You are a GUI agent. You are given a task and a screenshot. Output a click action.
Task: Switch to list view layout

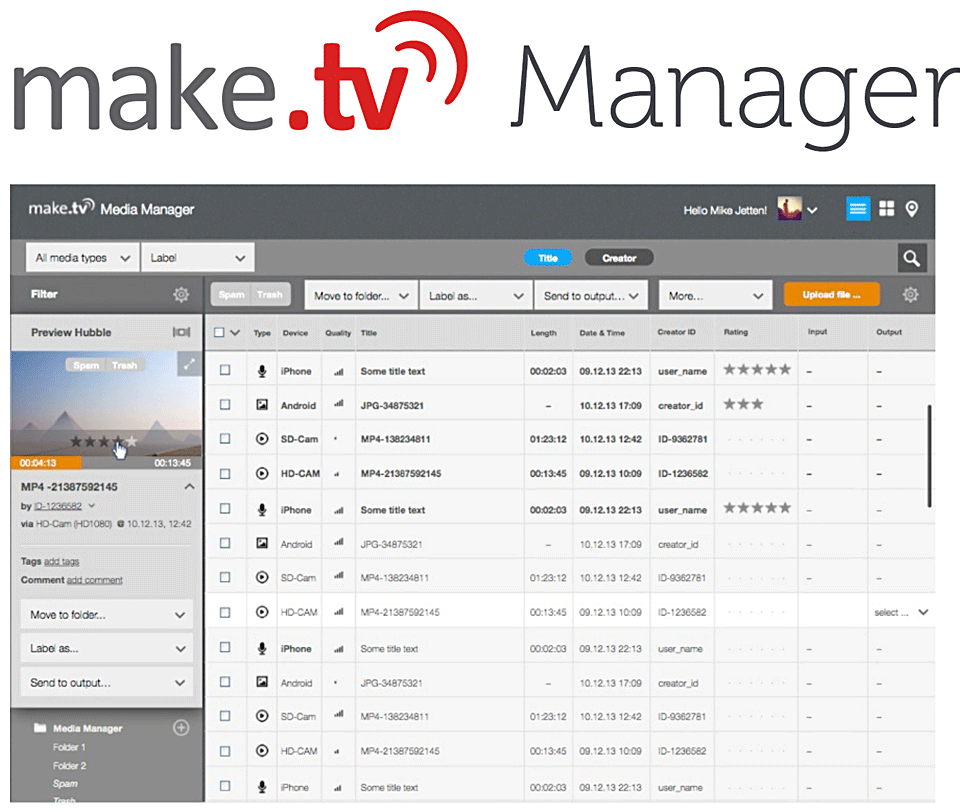pos(858,209)
